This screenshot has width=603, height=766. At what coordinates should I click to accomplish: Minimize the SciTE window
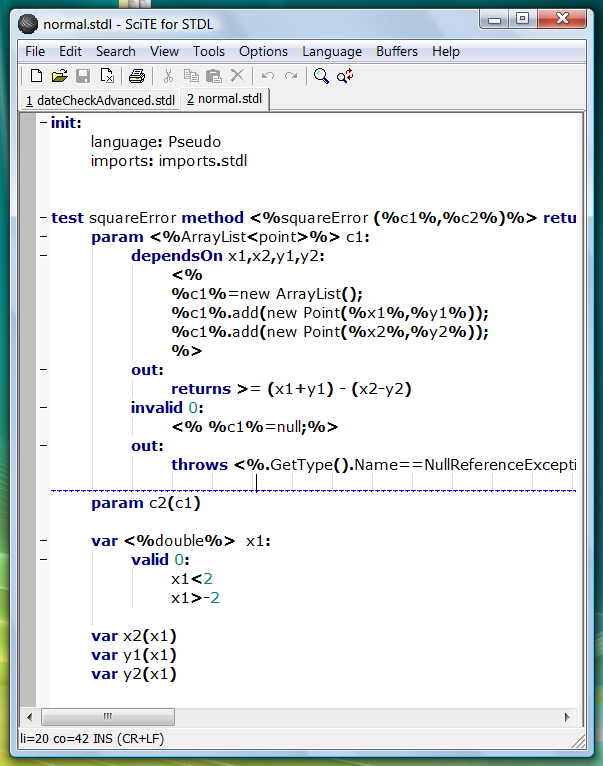[x=495, y=19]
